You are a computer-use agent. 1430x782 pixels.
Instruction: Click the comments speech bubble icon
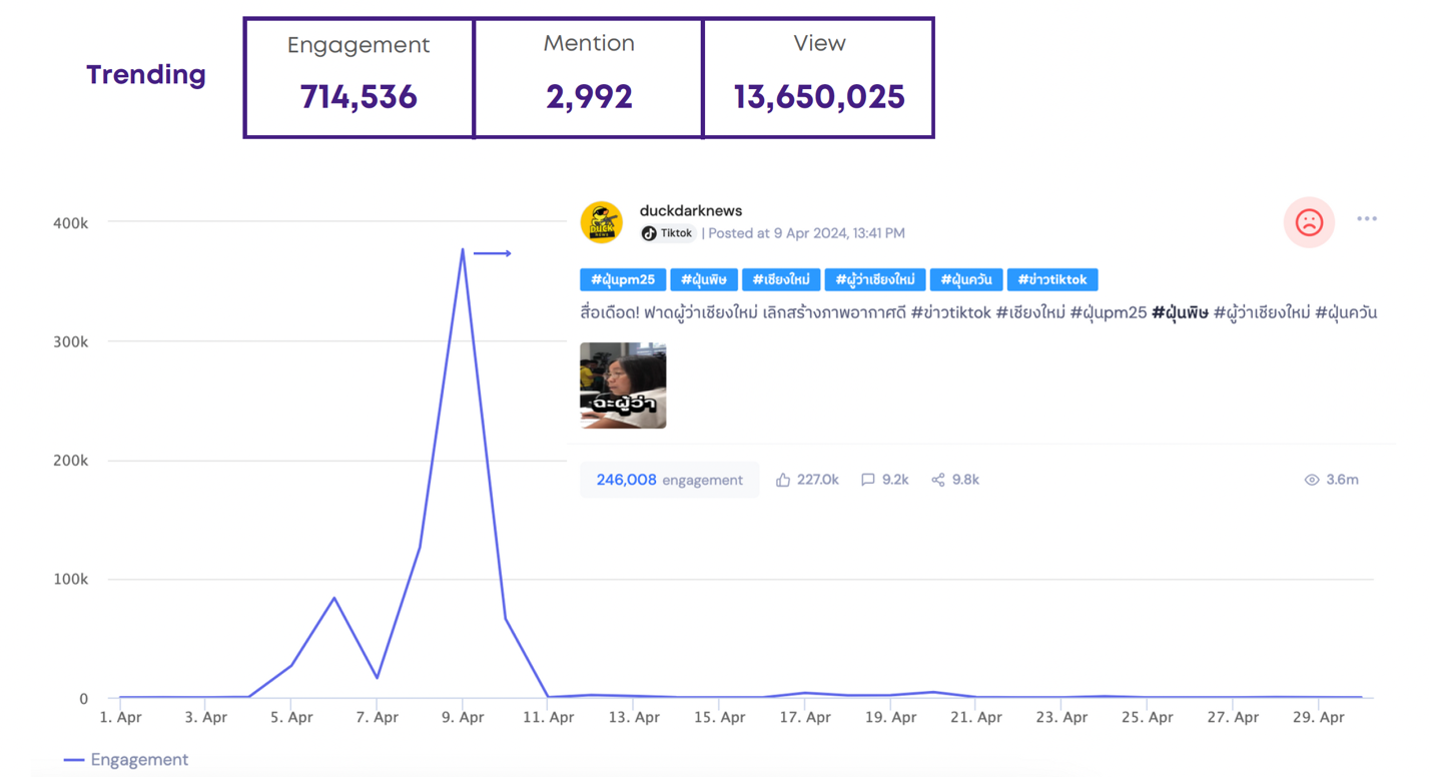tap(867, 480)
